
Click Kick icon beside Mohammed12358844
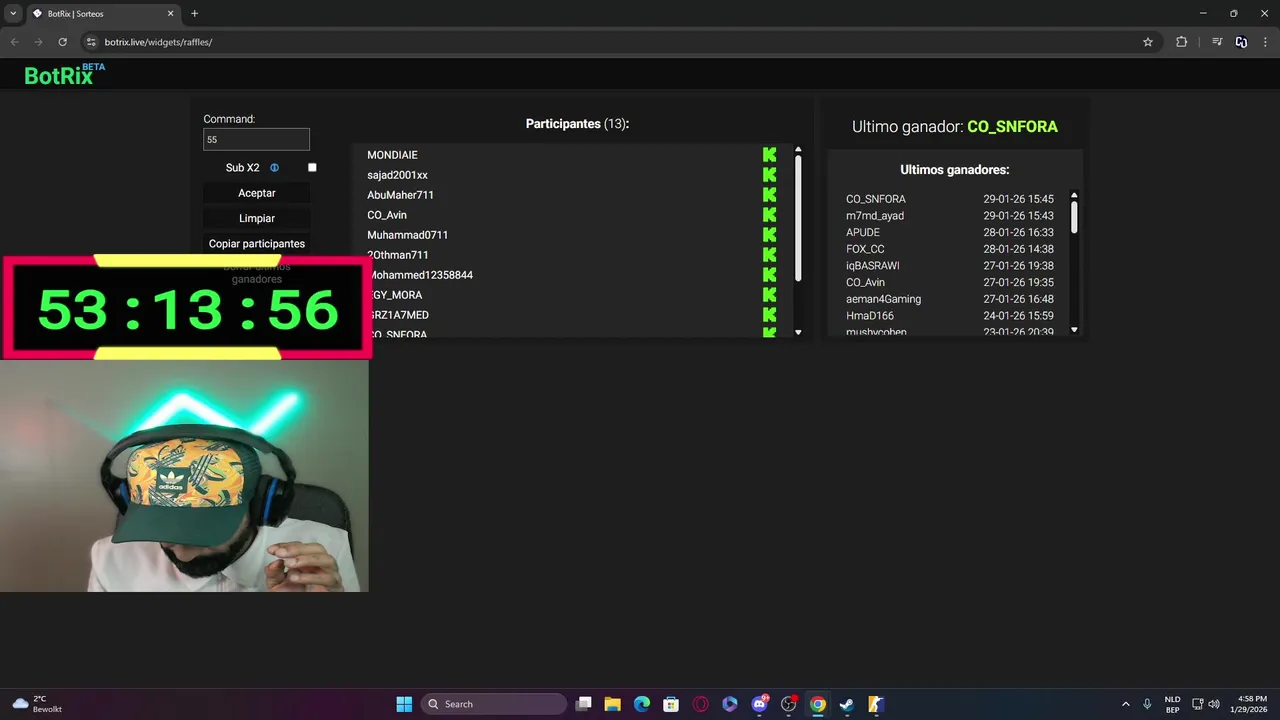pyautogui.click(x=769, y=275)
